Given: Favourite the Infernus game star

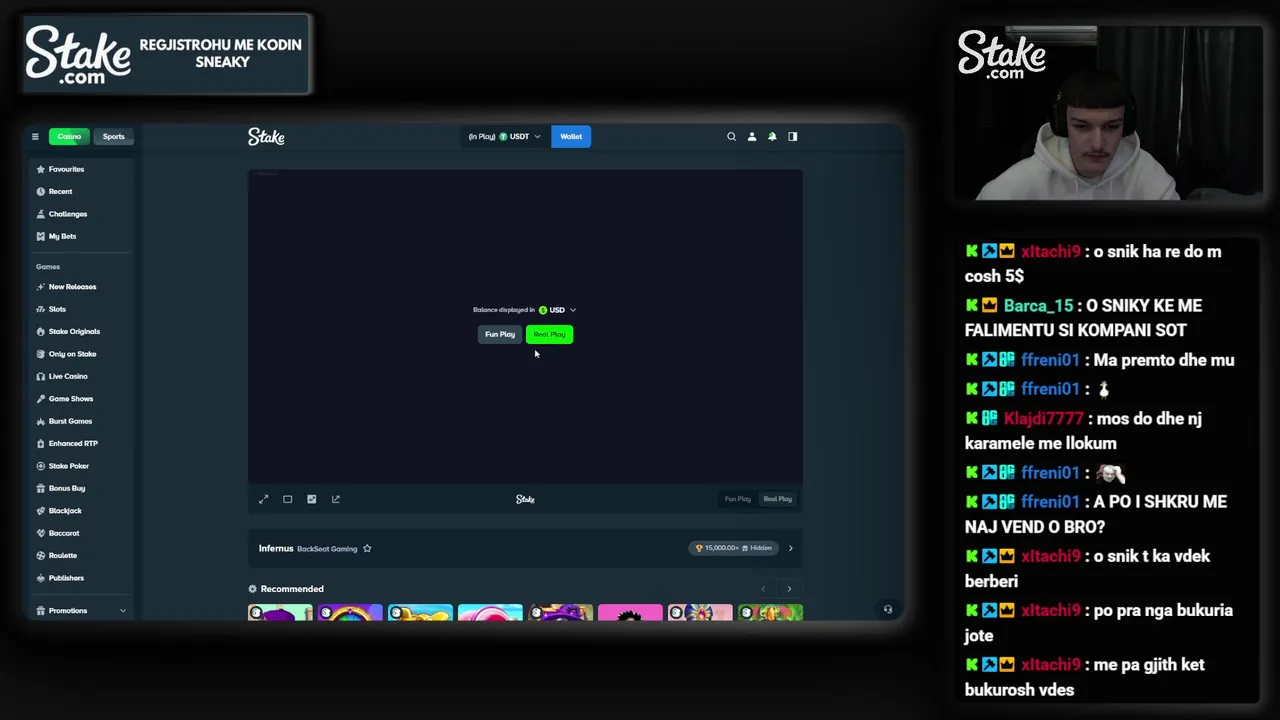Looking at the screenshot, I should pyautogui.click(x=367, y=548).
